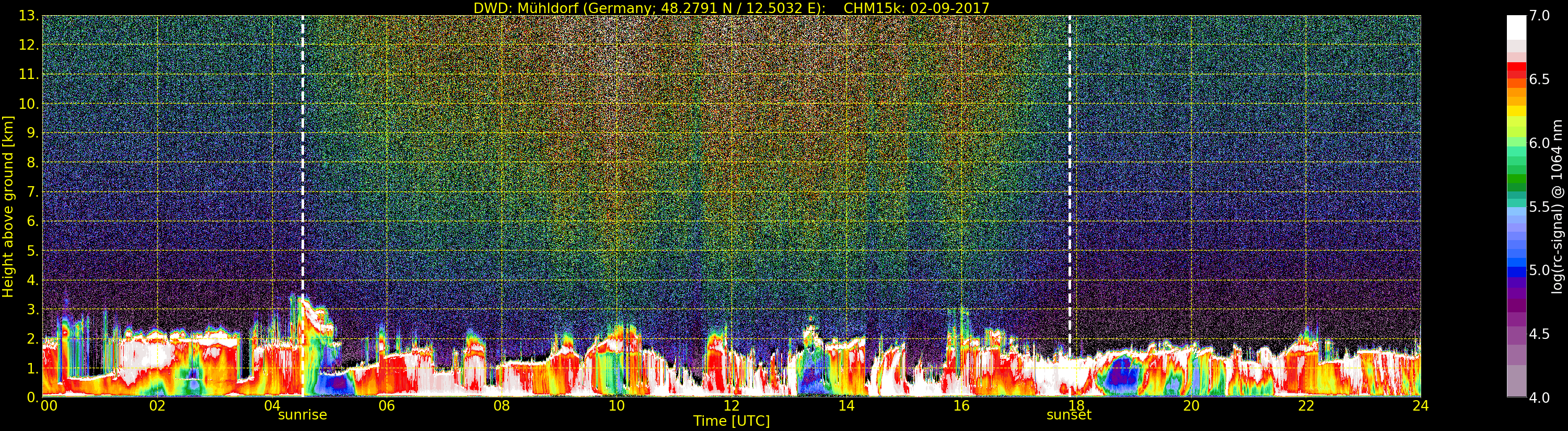The height and width of the screenshot is (431, 1568).
Task: Select the 'sunset' label below the time axis
Action: pyautogui.click(x=1069, y=415)
